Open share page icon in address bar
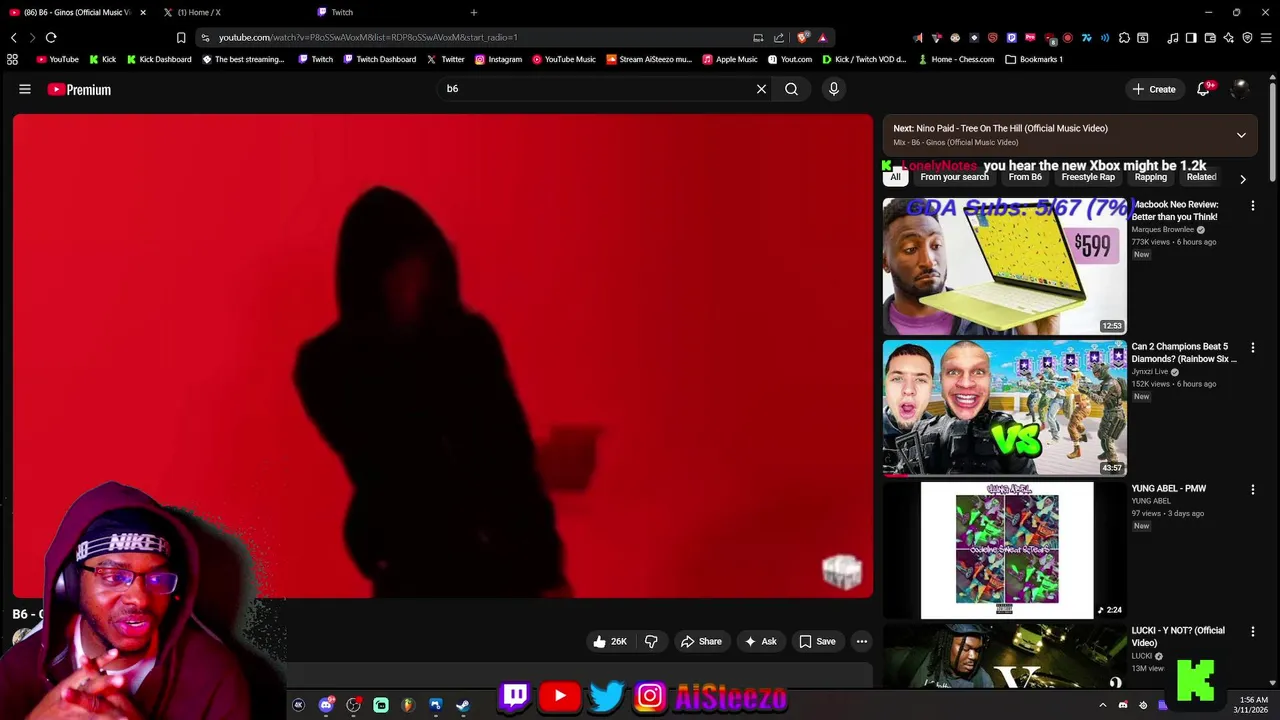The width and height of the screenshot is (1280, 720). coord(779,37)
